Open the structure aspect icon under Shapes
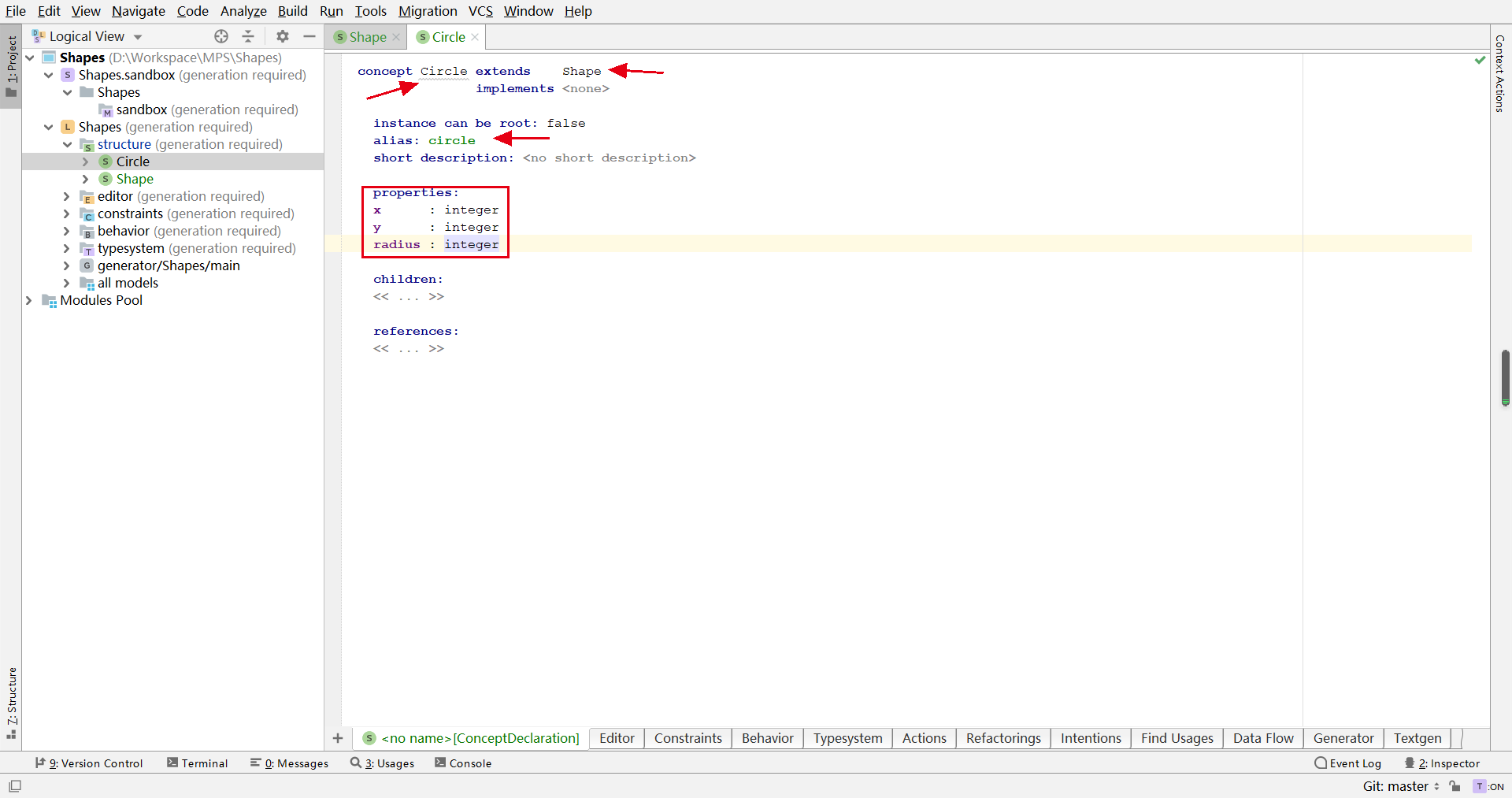 point(87,144)
